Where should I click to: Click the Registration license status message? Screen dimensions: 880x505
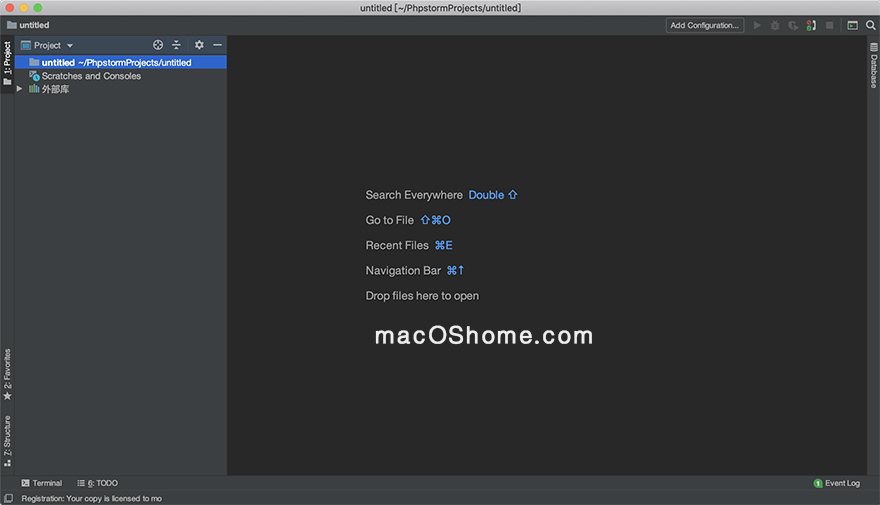(x=91, y=498)
